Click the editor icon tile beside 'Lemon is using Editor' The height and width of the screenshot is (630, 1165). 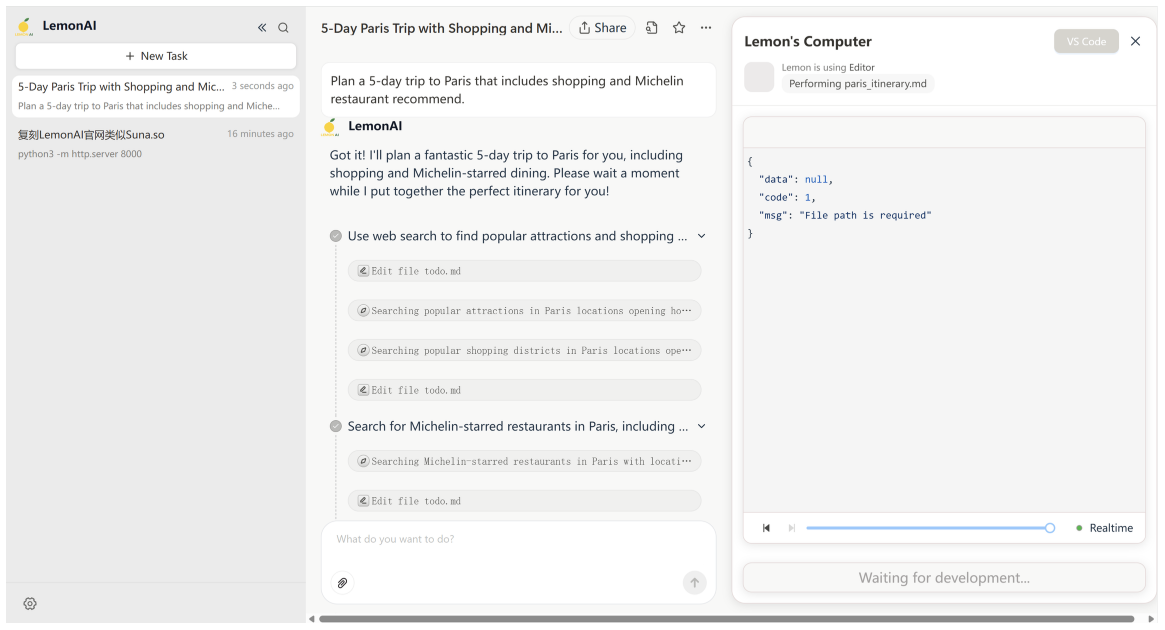coord(759,77)
